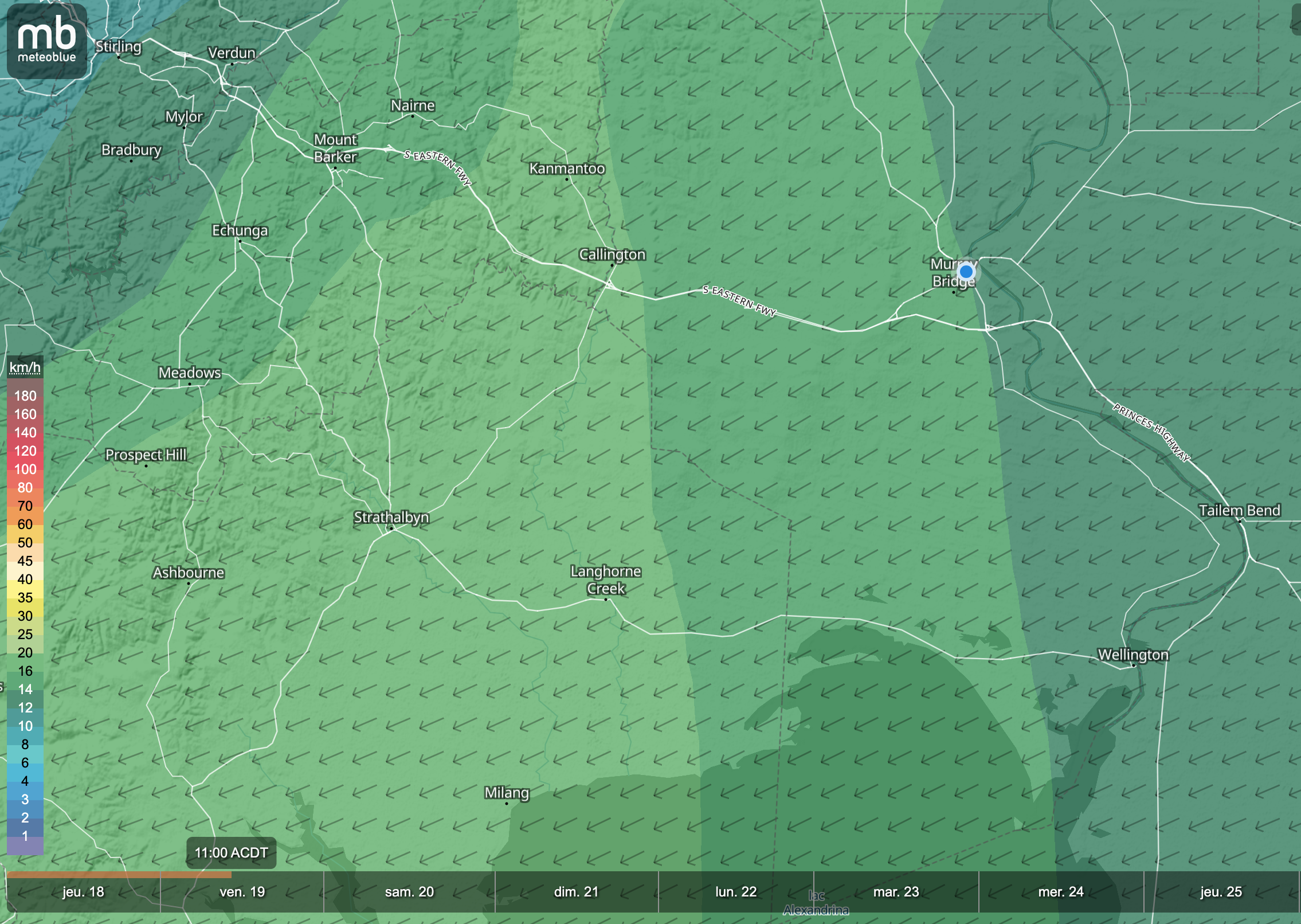This screenshot has height=924, width=1301.
Task: Click the Strathalbyn town label
Action: (391, 518)
